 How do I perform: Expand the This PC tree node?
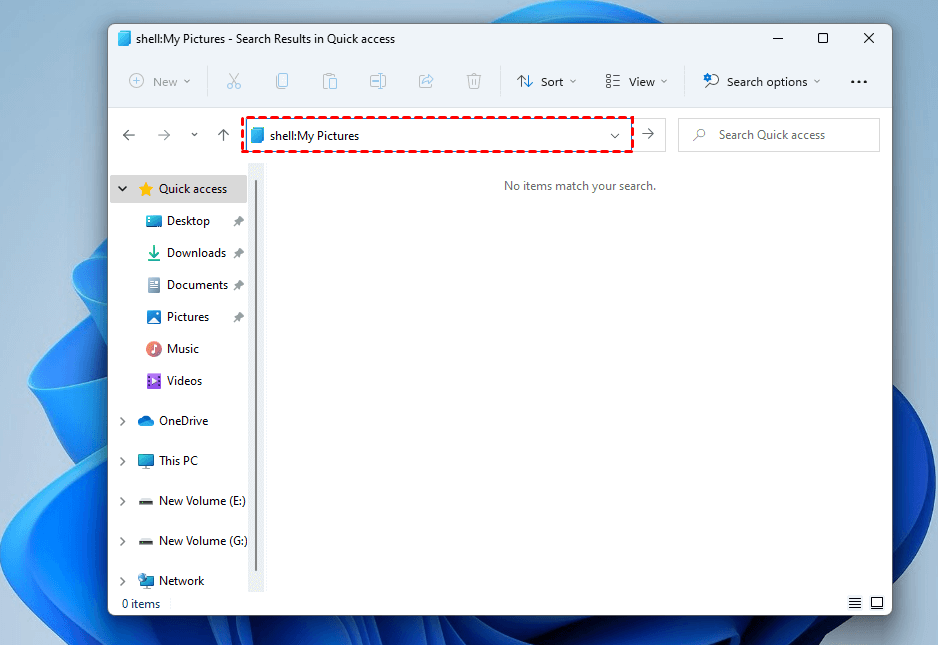click(123, 461)
